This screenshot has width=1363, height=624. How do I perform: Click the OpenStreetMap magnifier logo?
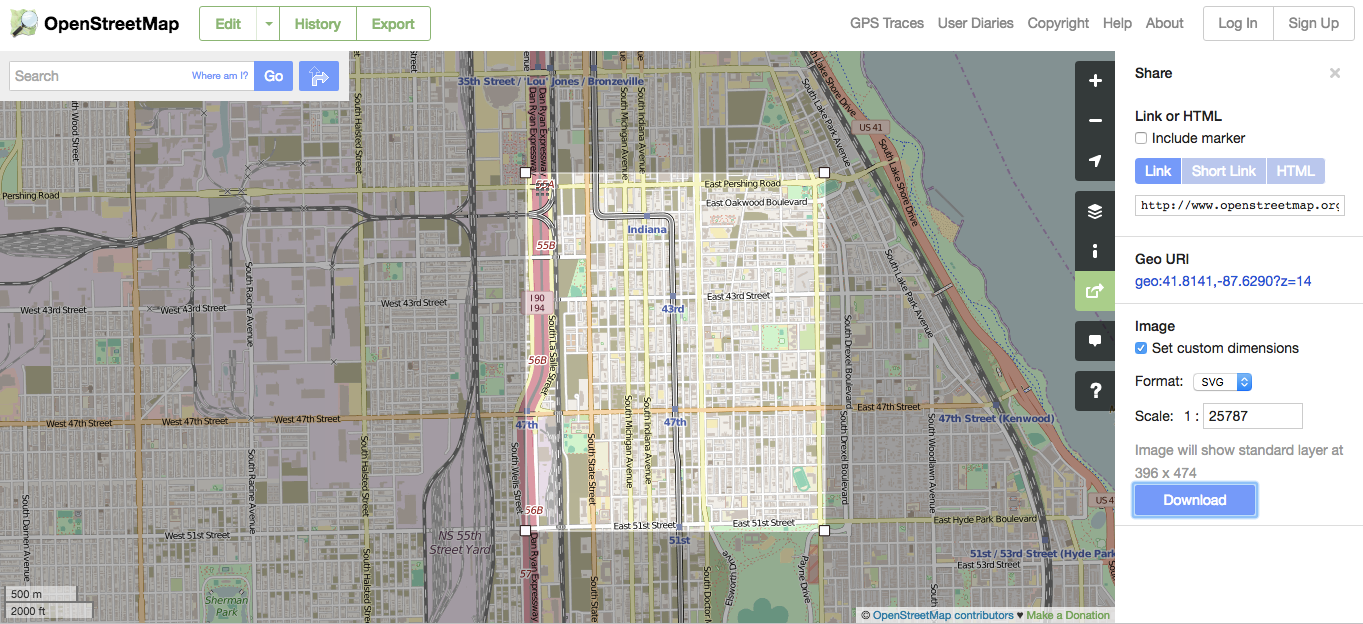(25, 23)
